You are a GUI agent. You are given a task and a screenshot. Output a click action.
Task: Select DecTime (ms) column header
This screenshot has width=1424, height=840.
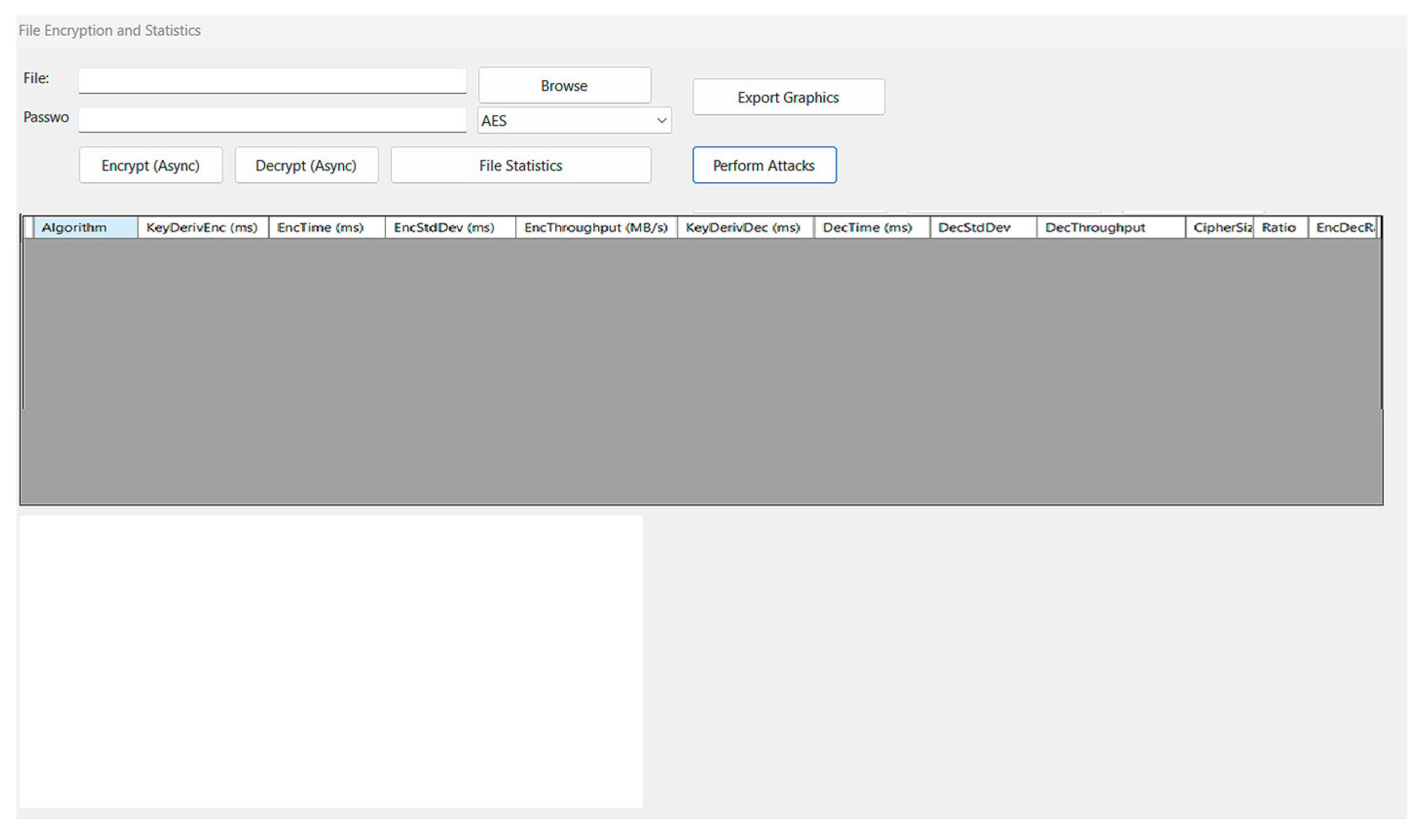(871, 228)
